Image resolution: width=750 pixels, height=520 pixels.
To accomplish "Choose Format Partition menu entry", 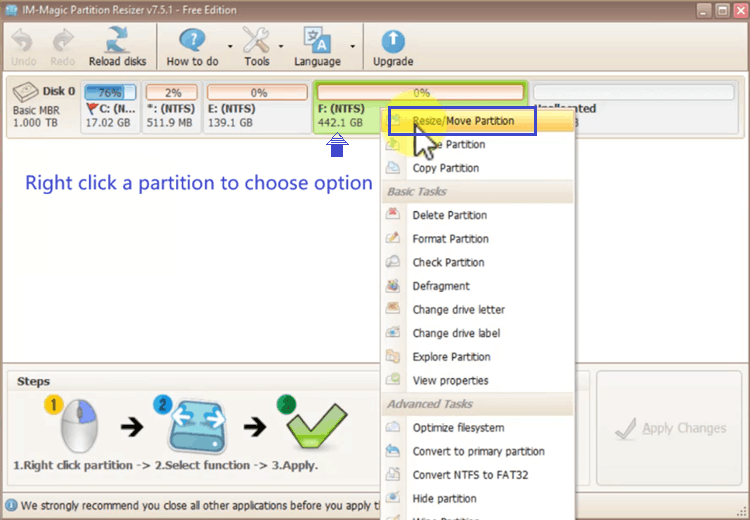I will coord(478,239).
